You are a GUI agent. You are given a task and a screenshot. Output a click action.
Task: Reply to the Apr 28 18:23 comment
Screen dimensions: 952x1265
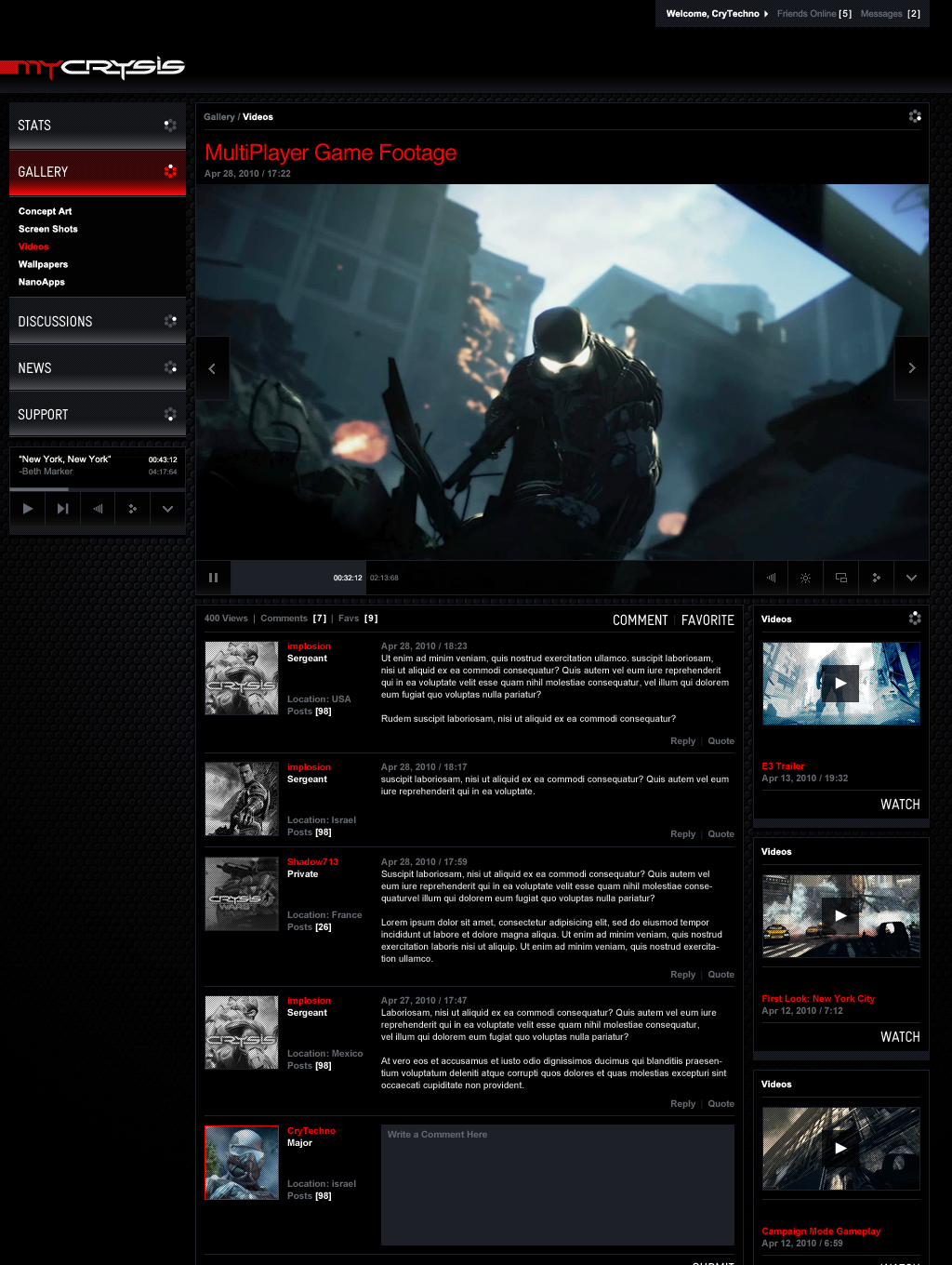click(682, 741)
